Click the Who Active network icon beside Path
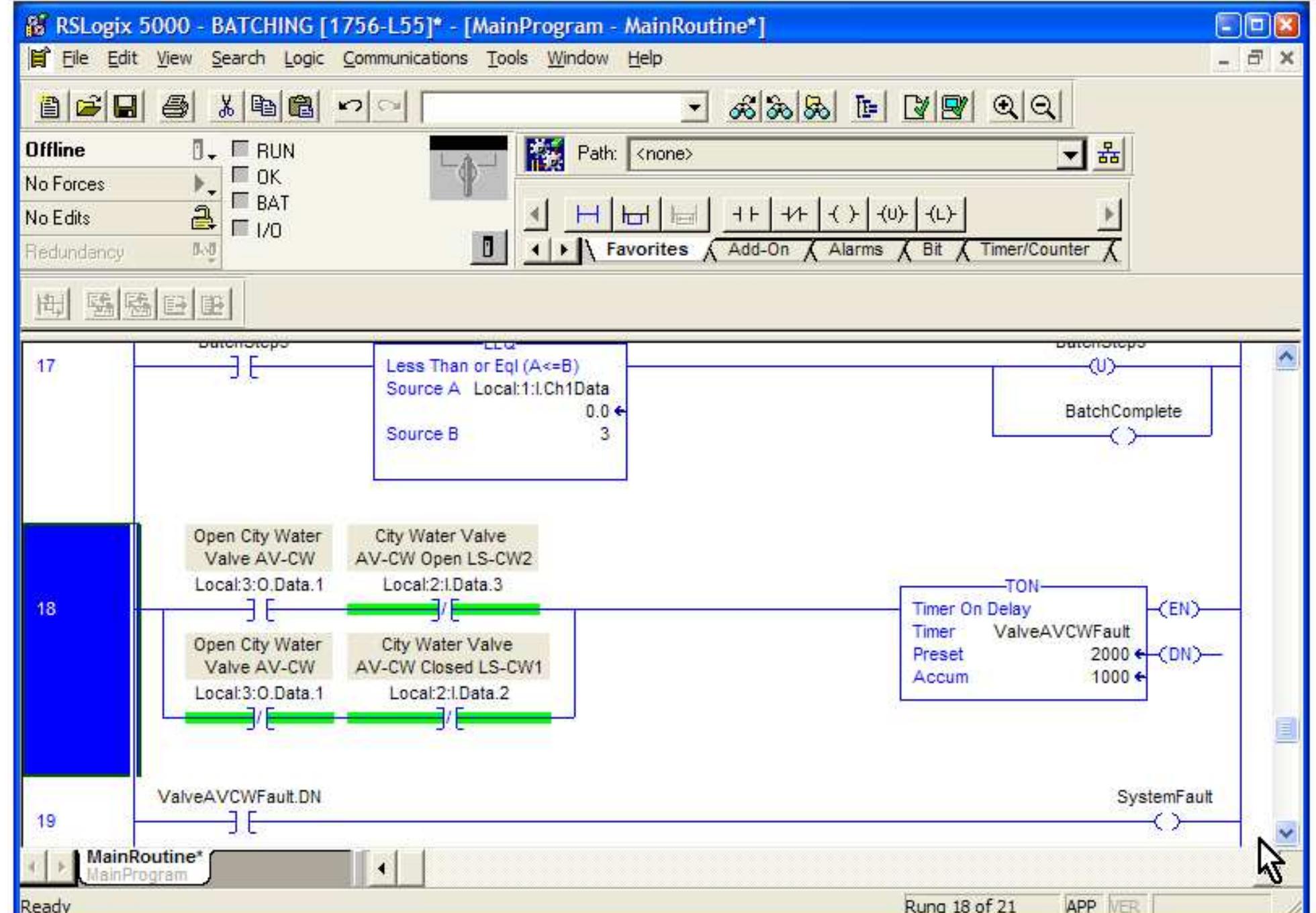1316x913 pixels. click(x=1109, y=154)
